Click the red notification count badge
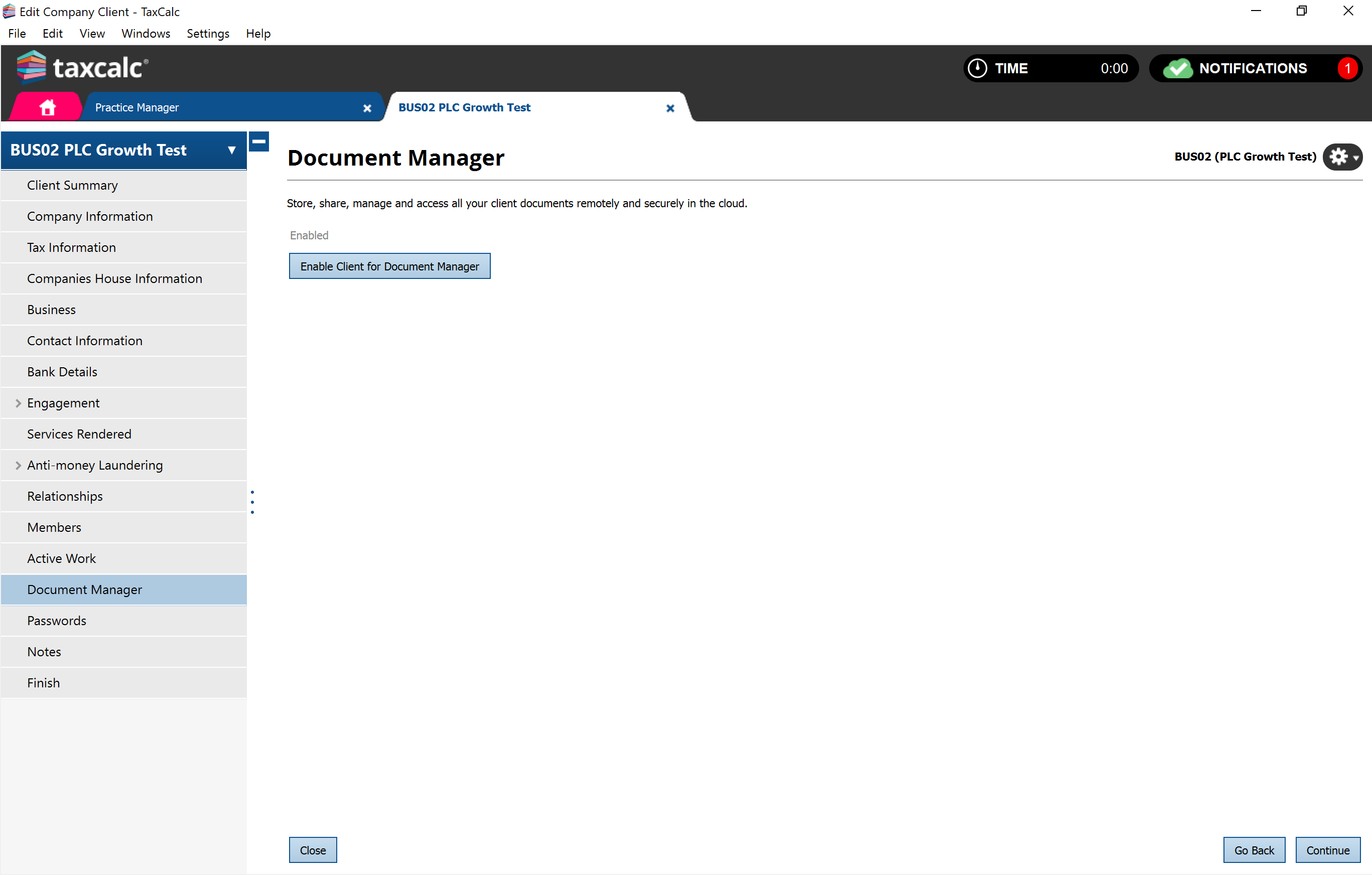The image size is (1372, 875). tap(1347, 68)
